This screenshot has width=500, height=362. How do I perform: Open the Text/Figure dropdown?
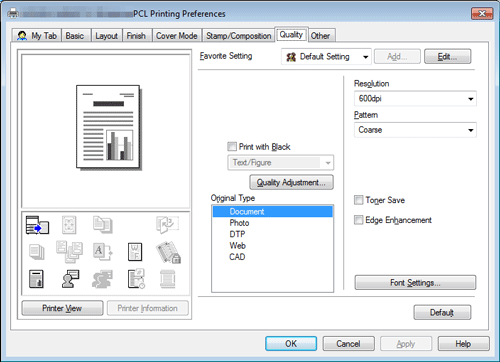tap(280, 163)
